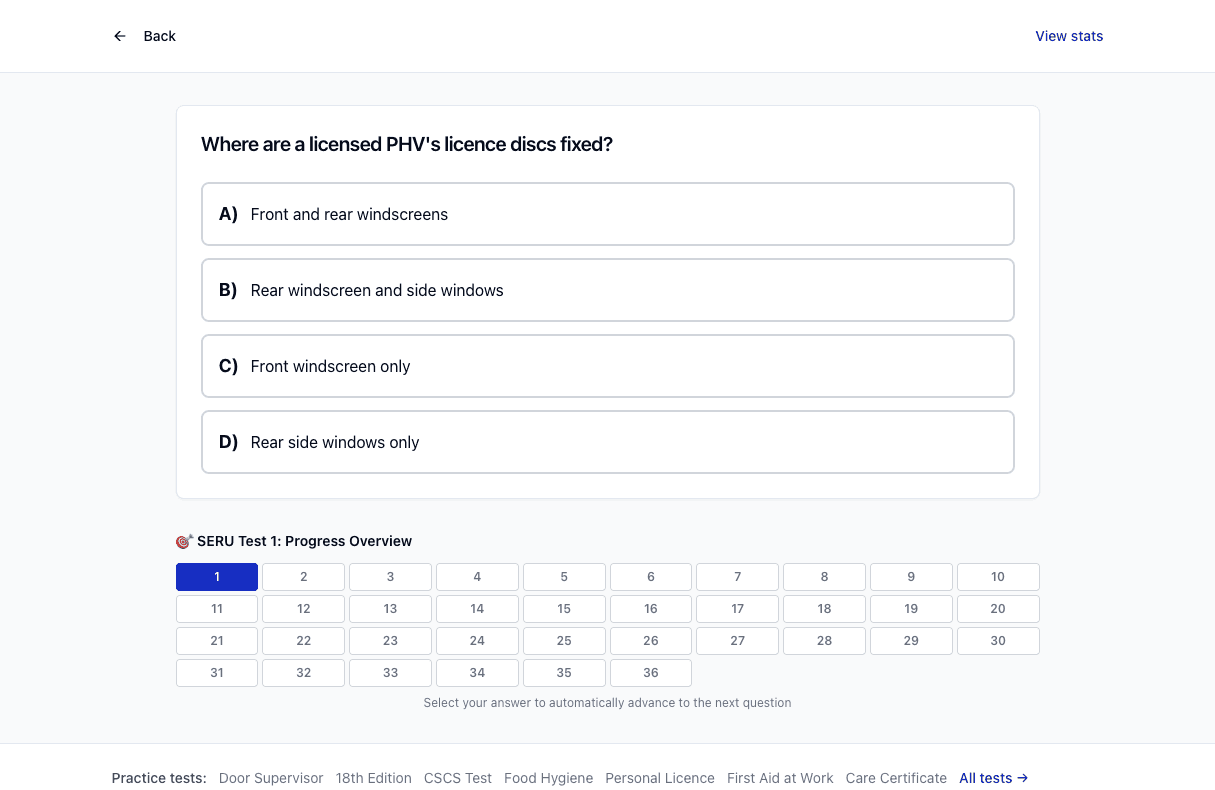
Task: Jump to question 7
Action: pos(738,577)
